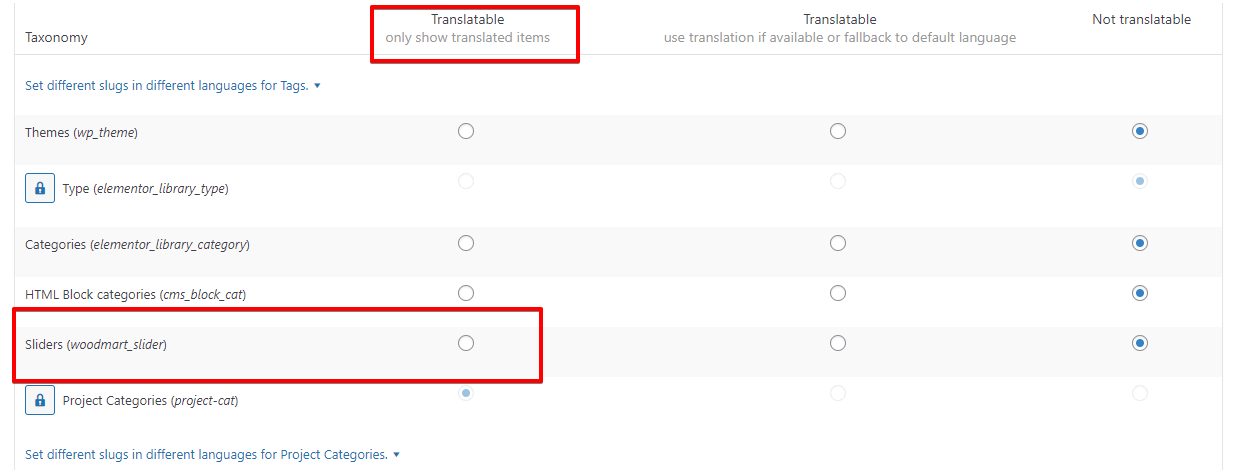Viewport: 1241px width, 470px height.
Task: Click the Not translatable column header
Action: (1141, 19)
